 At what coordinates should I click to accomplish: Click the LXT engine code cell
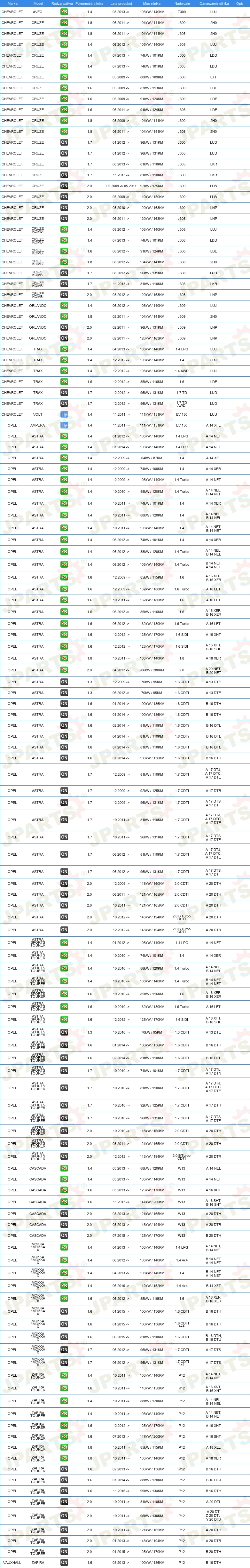point(214,77)
